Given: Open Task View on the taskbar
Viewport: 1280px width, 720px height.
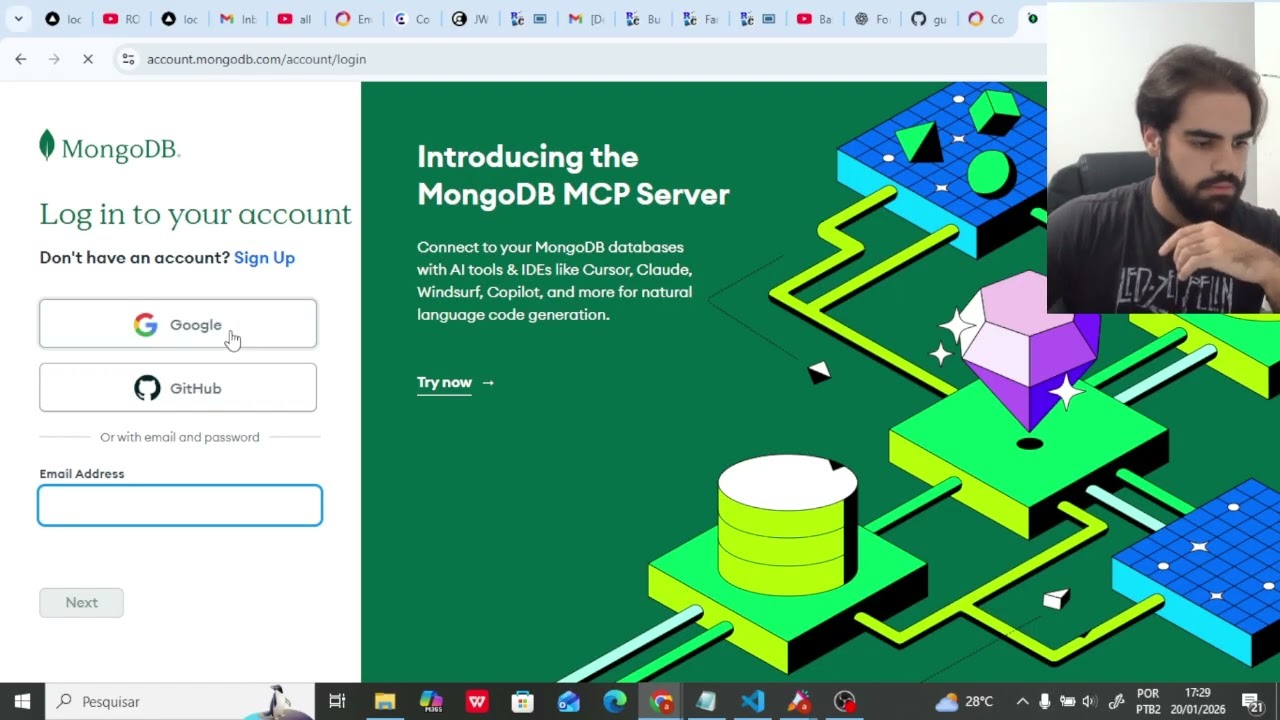Looking at the screenshot, I should pyautogui.click(x=337, y=701).
